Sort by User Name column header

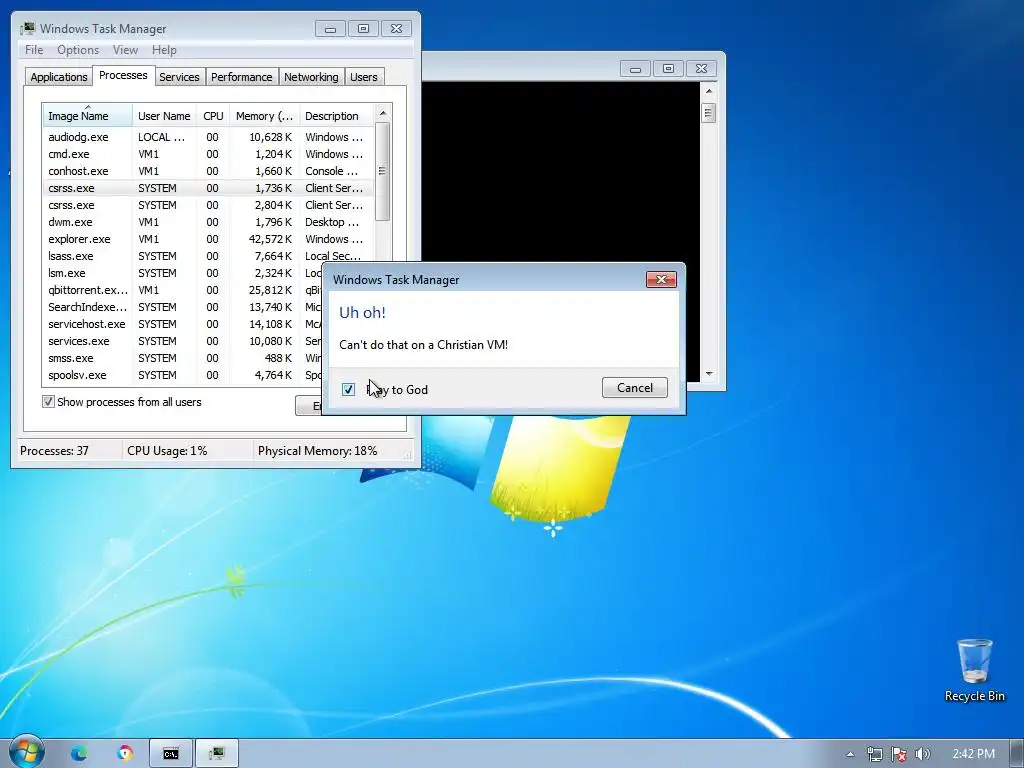165,116
